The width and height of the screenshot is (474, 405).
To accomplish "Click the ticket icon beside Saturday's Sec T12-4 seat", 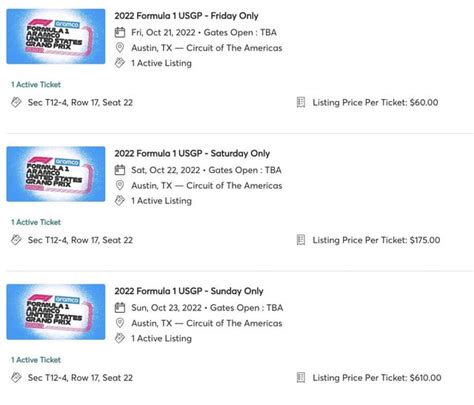I will (x=16, y=240).
